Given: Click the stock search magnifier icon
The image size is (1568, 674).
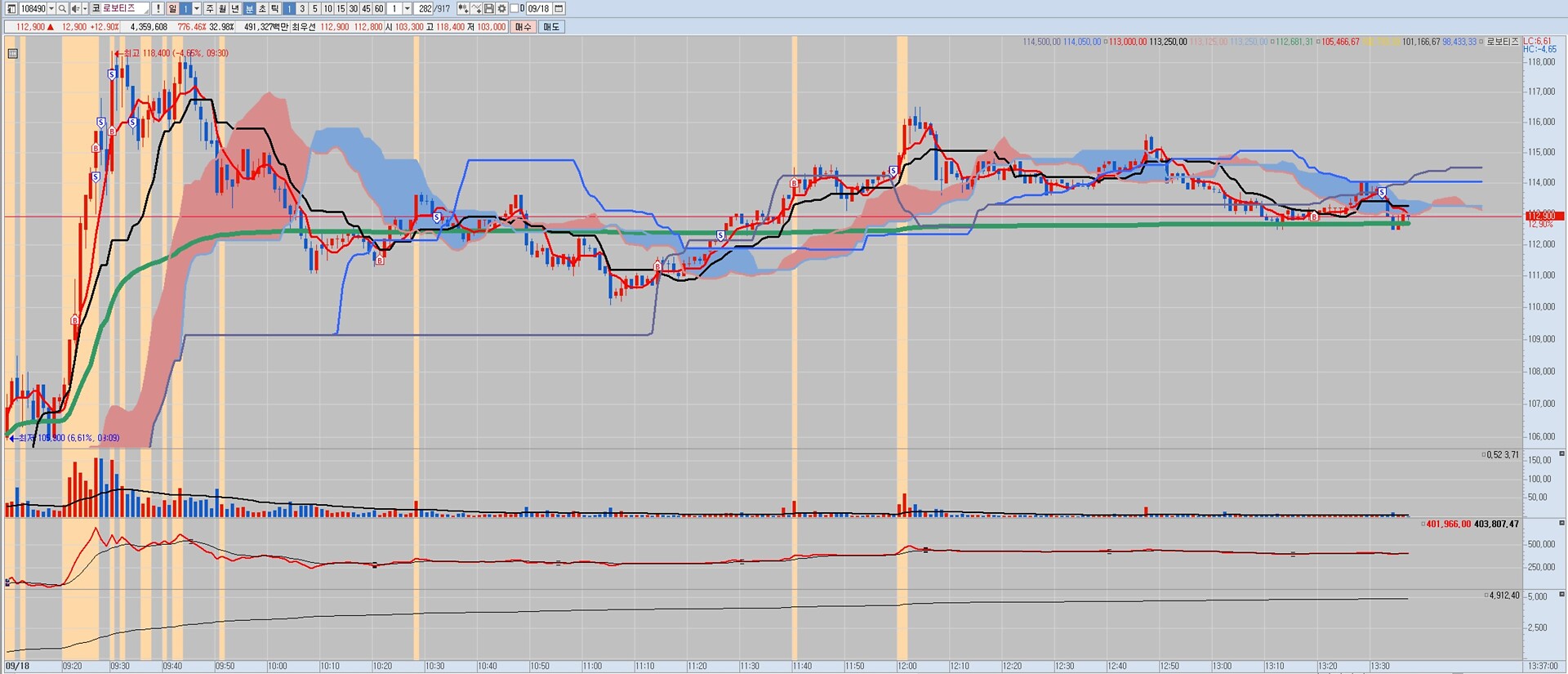Looking at the screenshot, I should [62, 8].
